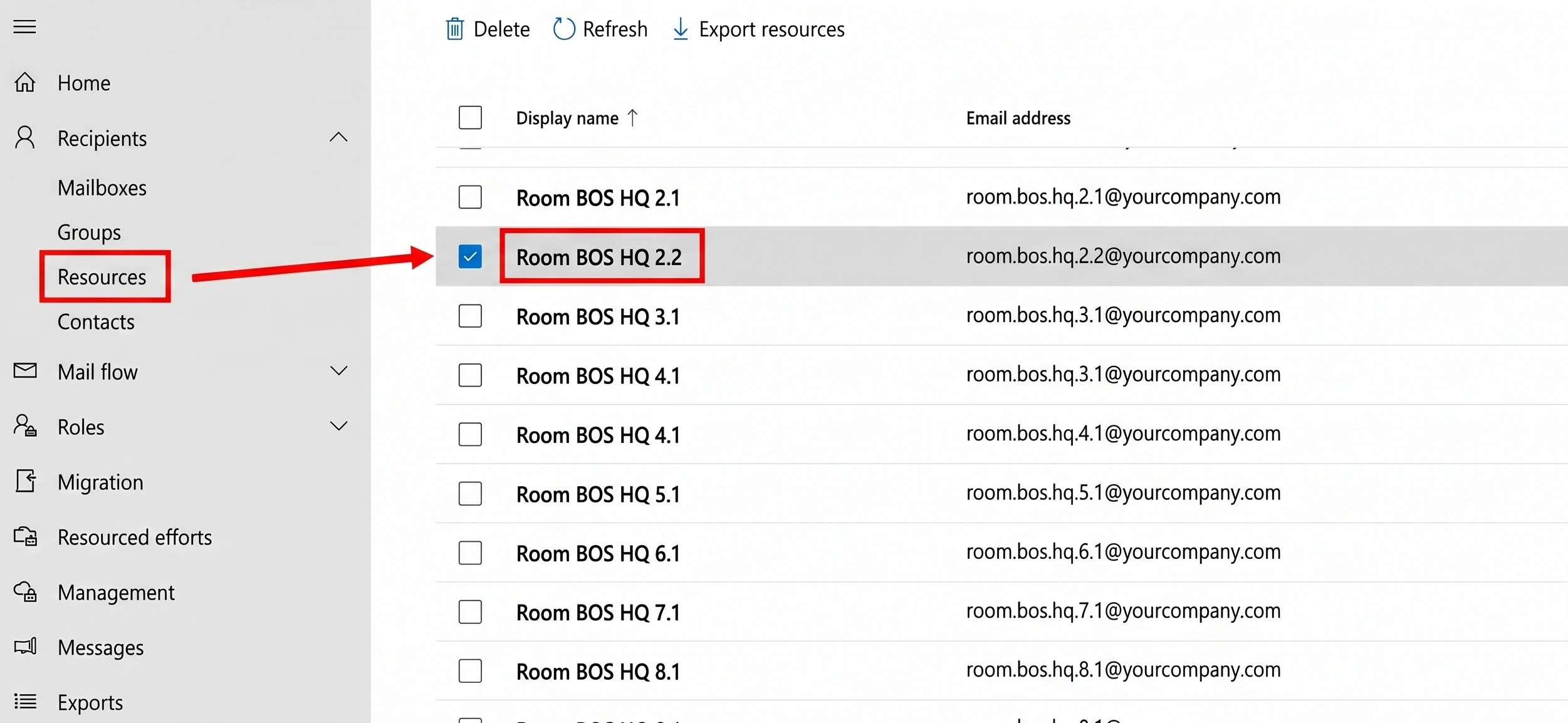Image resolution: width=1568 pixels, height=723 pixels.
Task: Click the Home house icon
Action: point(25,82)
